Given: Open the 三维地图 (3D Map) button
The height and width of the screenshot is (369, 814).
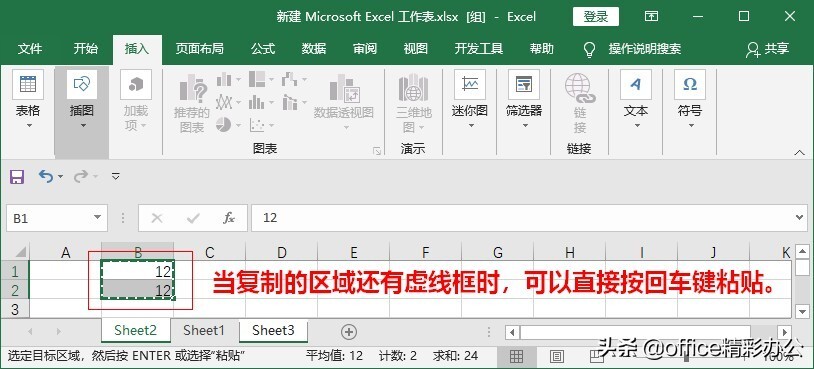Looking at the screenshot, I should 413,103.
